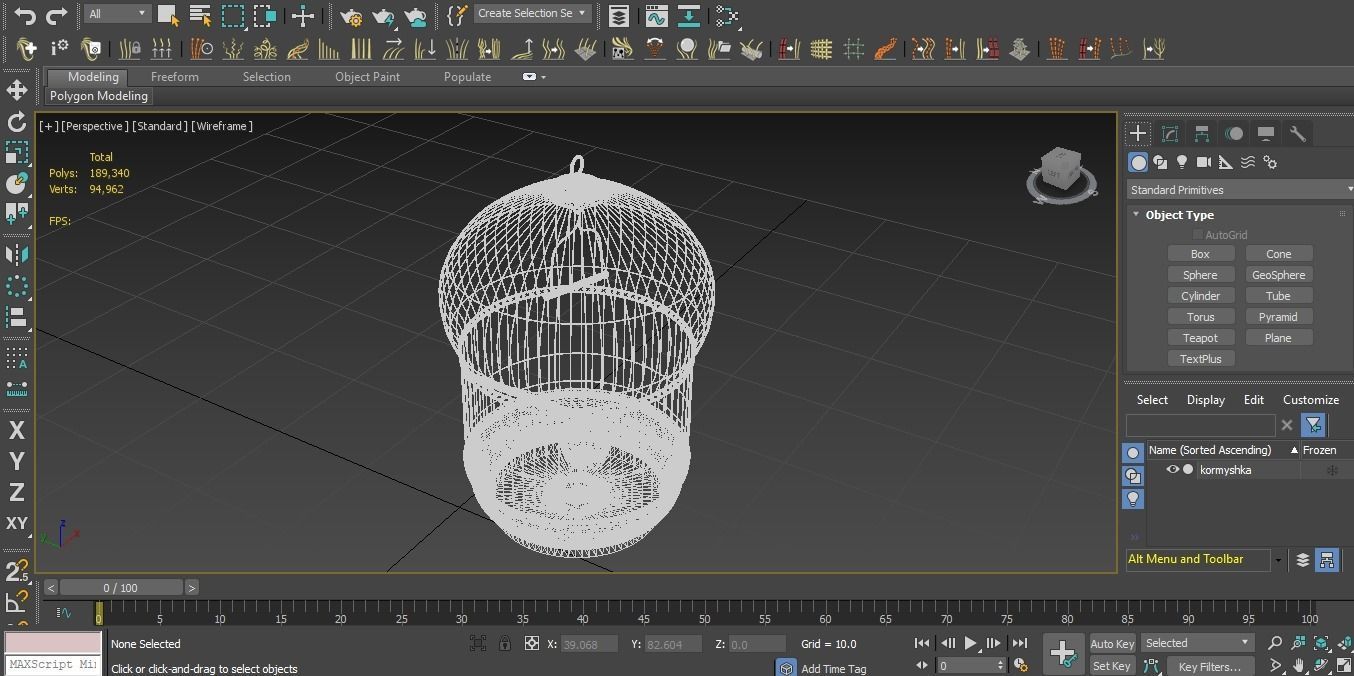
Task: Constrain to Y axis button
Action: click(x=17, y=462)
